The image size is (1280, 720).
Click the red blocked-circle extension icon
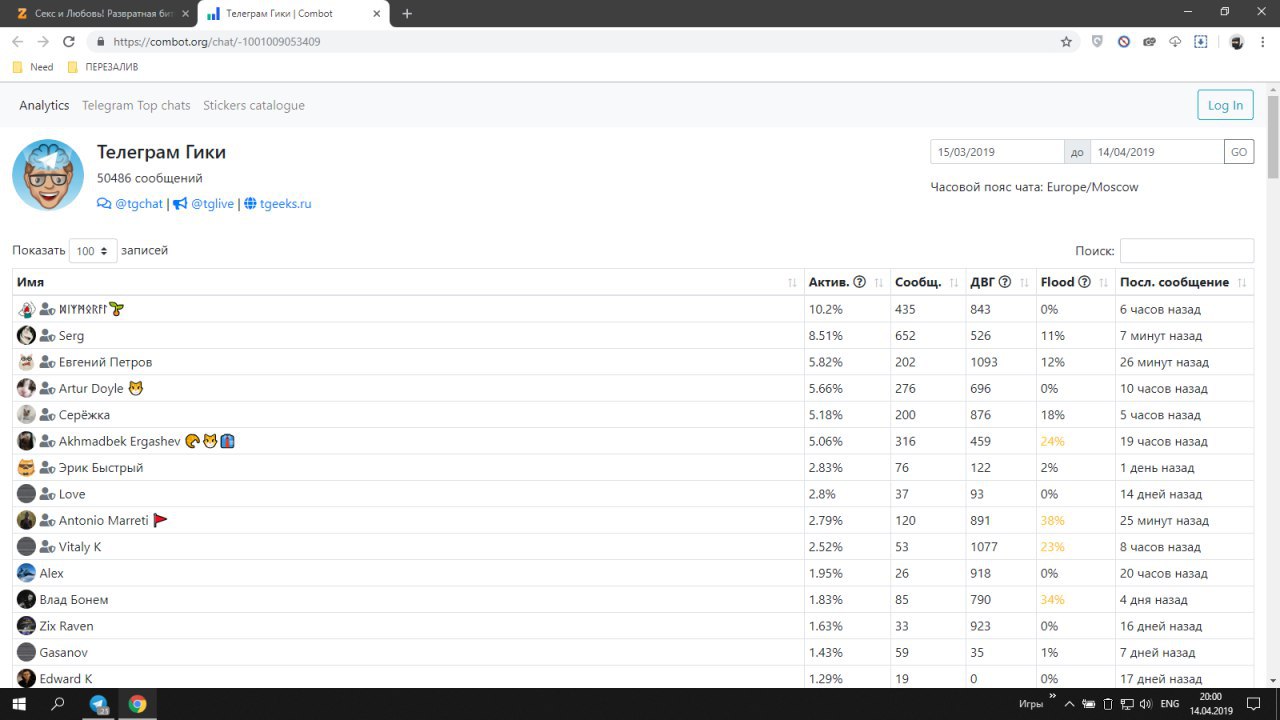click(1123, 42)
